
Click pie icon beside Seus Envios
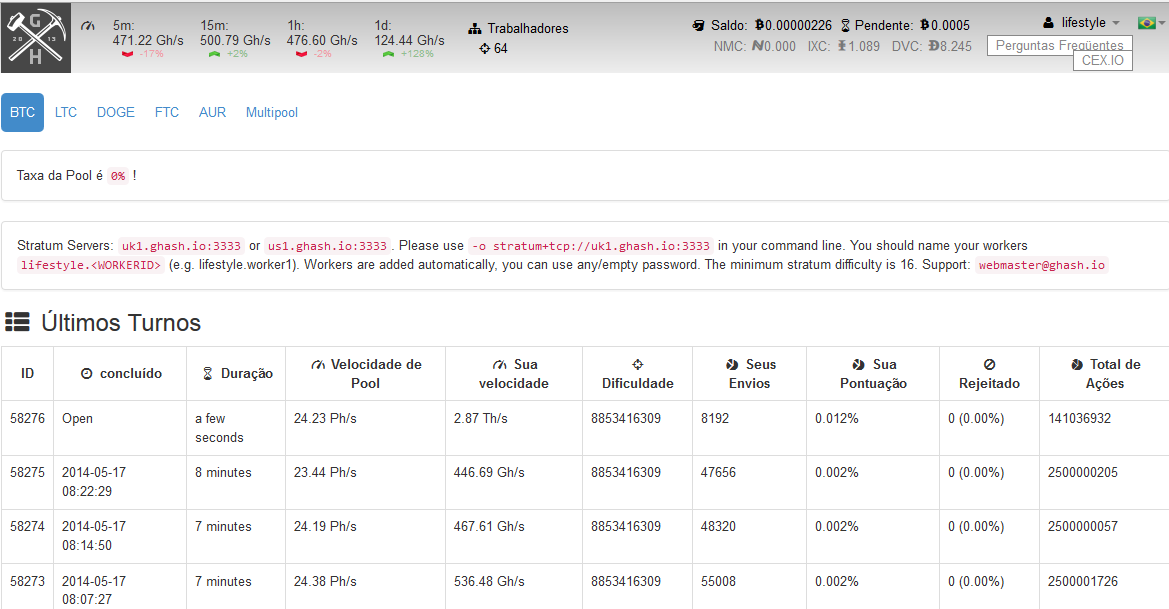[x=732, y=365]
